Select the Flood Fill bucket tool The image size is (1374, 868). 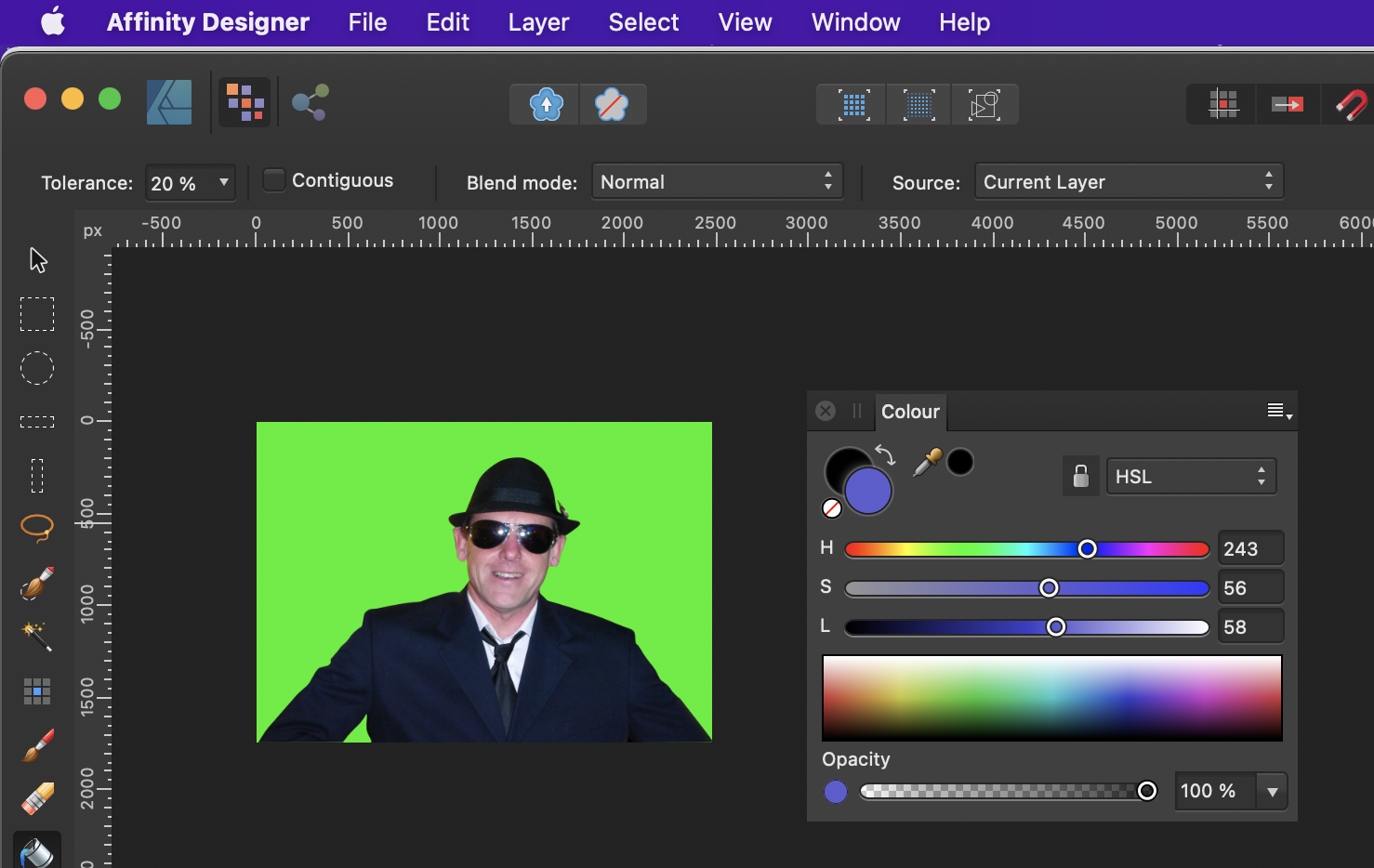37,850
